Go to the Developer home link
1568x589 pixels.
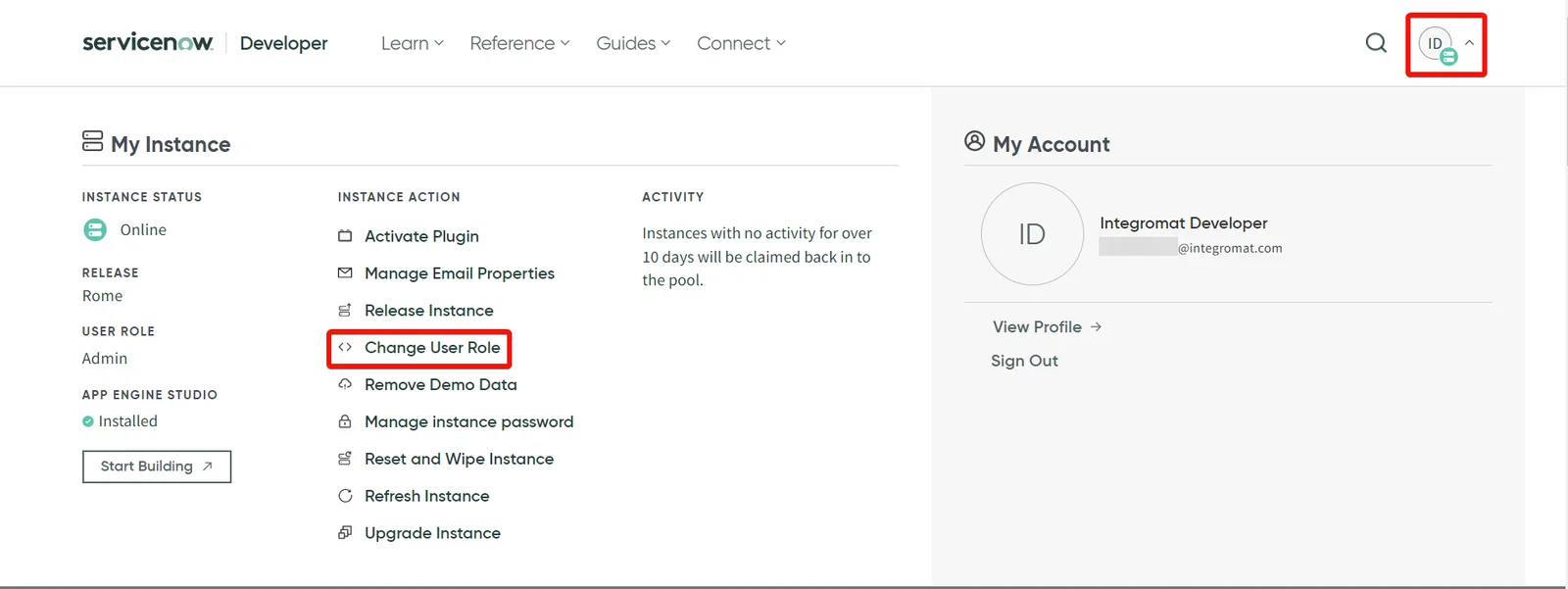[x=284, y=43]
